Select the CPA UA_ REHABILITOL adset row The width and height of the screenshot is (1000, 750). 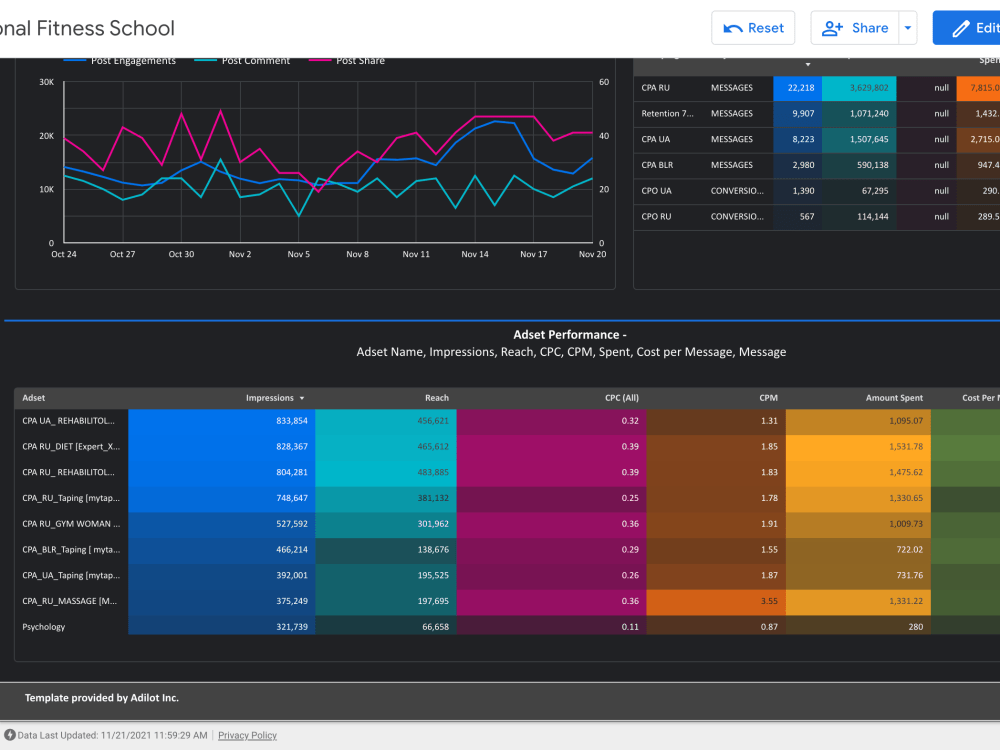[507, 421]
